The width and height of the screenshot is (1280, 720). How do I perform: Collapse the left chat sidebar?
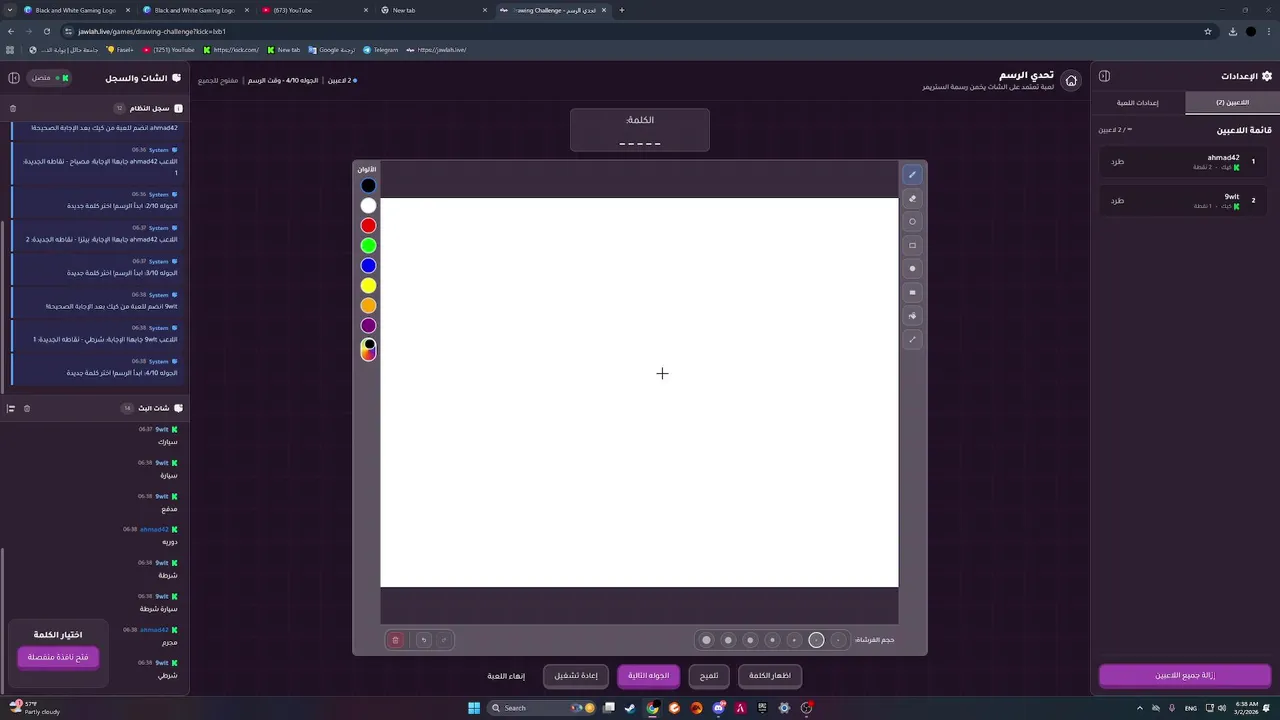click(x=14, y=78)
